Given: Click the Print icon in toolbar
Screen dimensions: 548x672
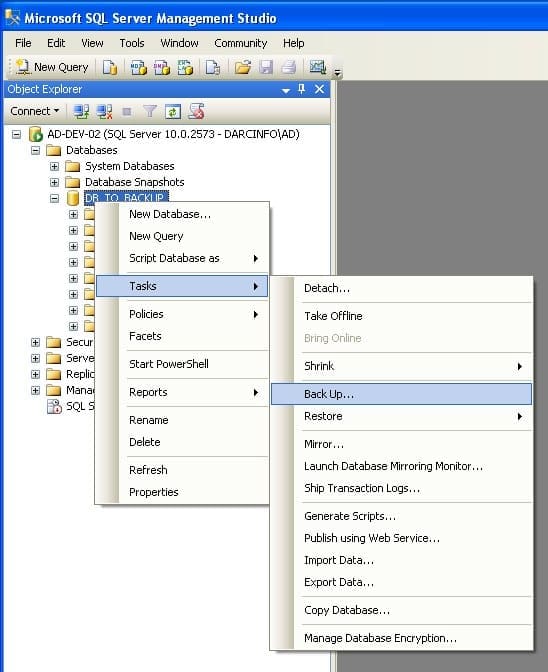Looking at the screenshot, I should 289,67.
